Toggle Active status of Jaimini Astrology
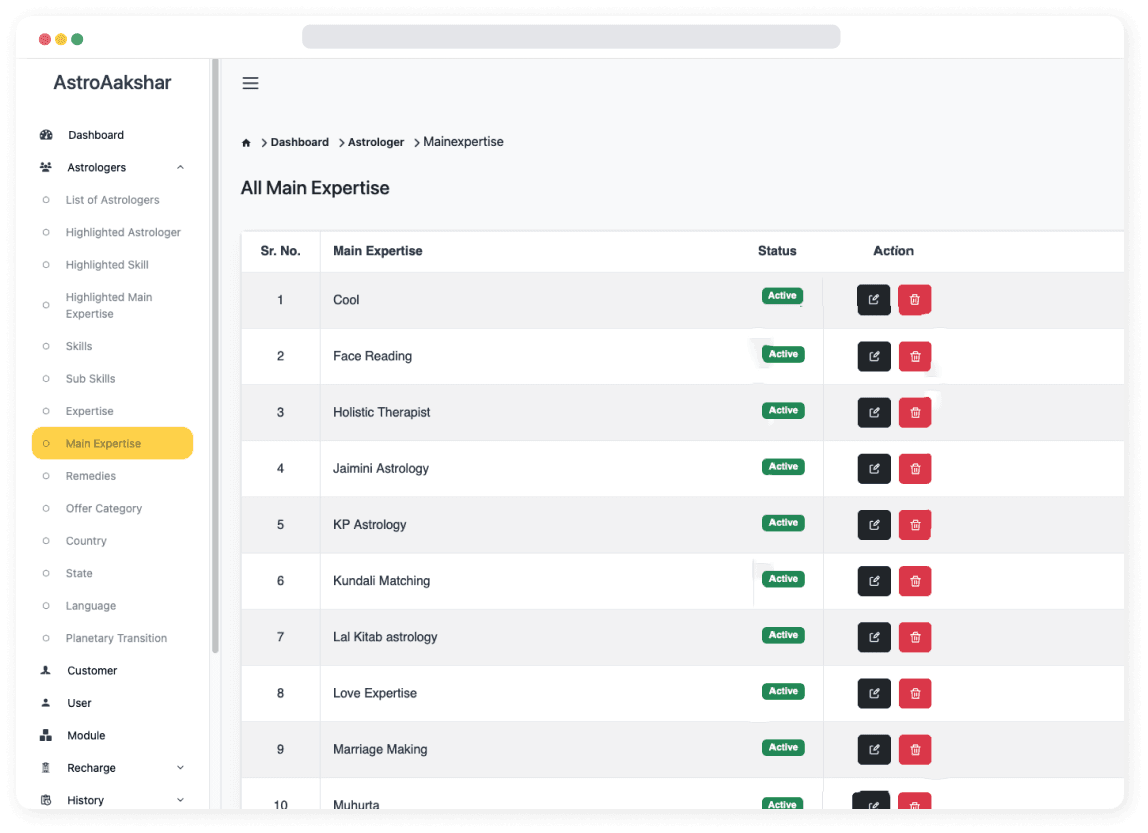This screenshot has width=1148, height=833. pos(782,466)
